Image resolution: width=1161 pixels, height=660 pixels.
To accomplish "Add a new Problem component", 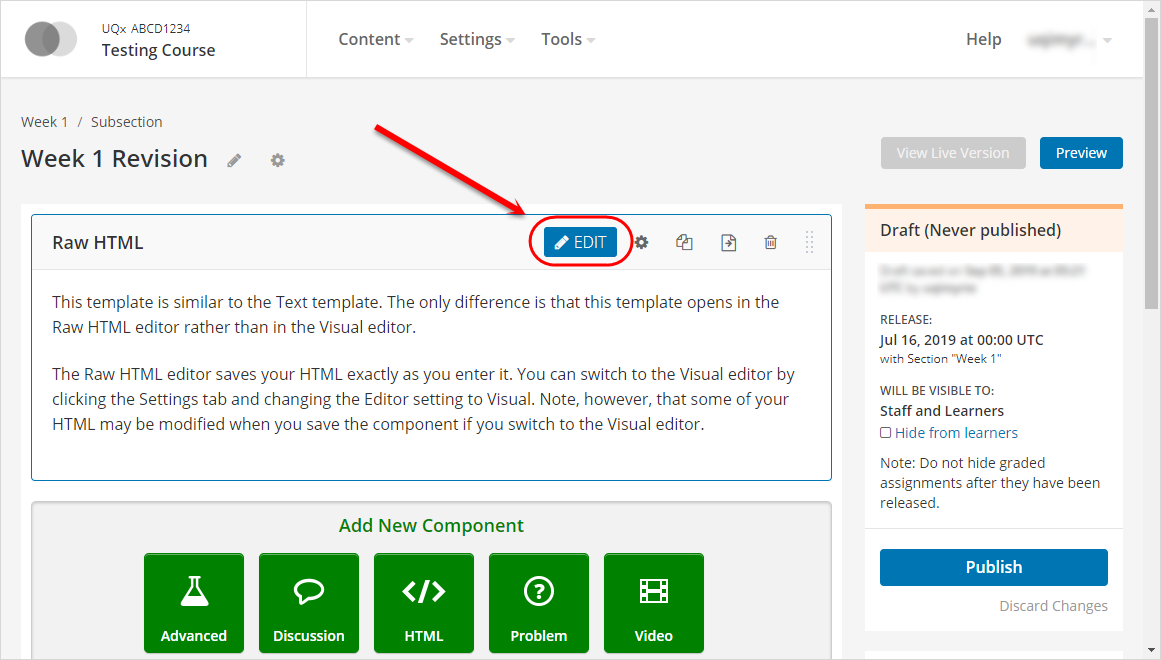I will (538, 603).
